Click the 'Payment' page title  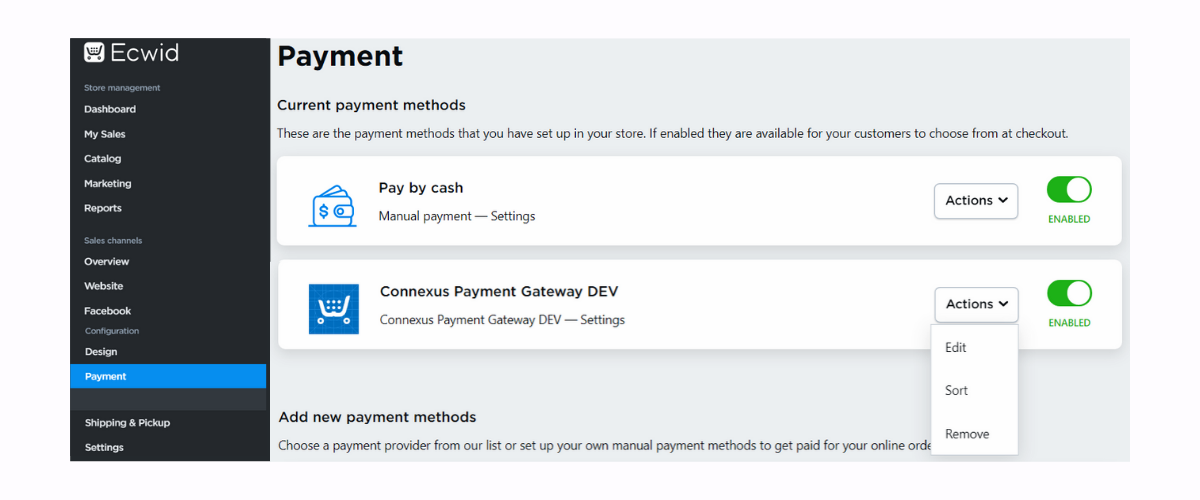340,56
